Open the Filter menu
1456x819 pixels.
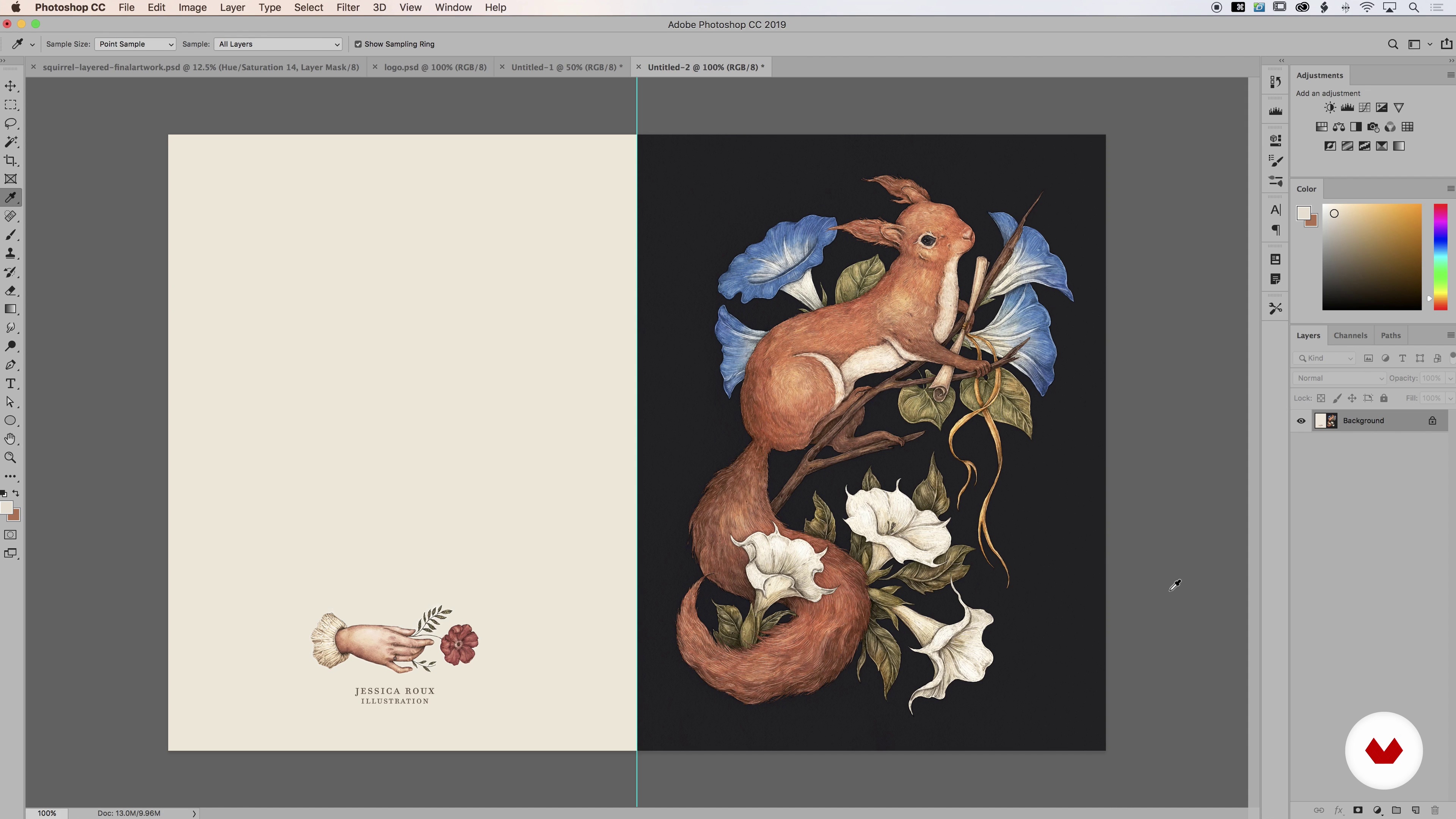[x=348, y=7]
